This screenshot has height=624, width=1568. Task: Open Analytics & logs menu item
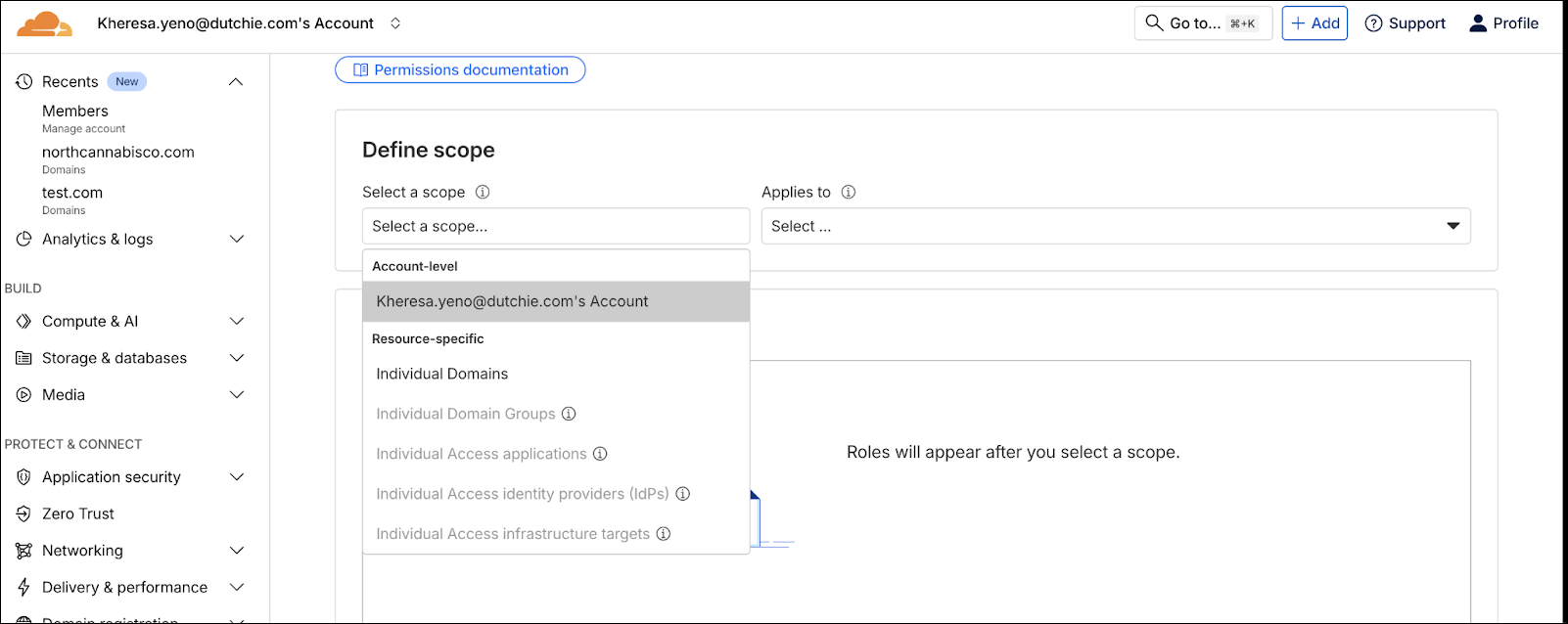[98, 239]
